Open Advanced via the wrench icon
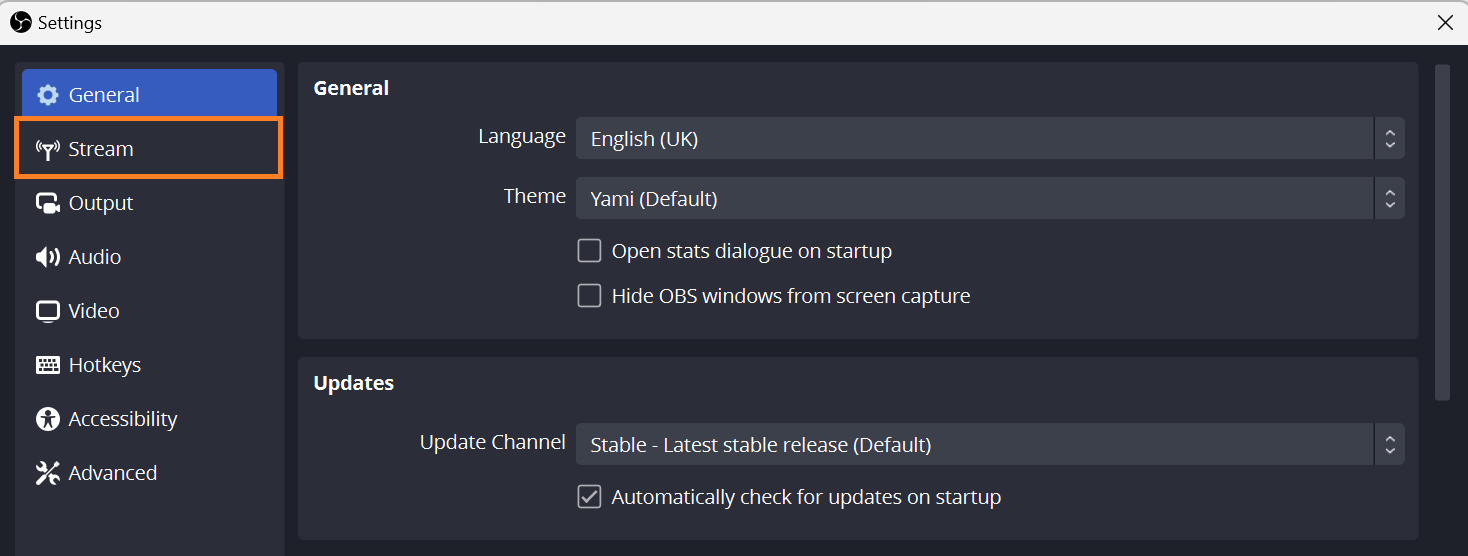The height and width of the screenshot is (556, 1468). click(48, 473)
